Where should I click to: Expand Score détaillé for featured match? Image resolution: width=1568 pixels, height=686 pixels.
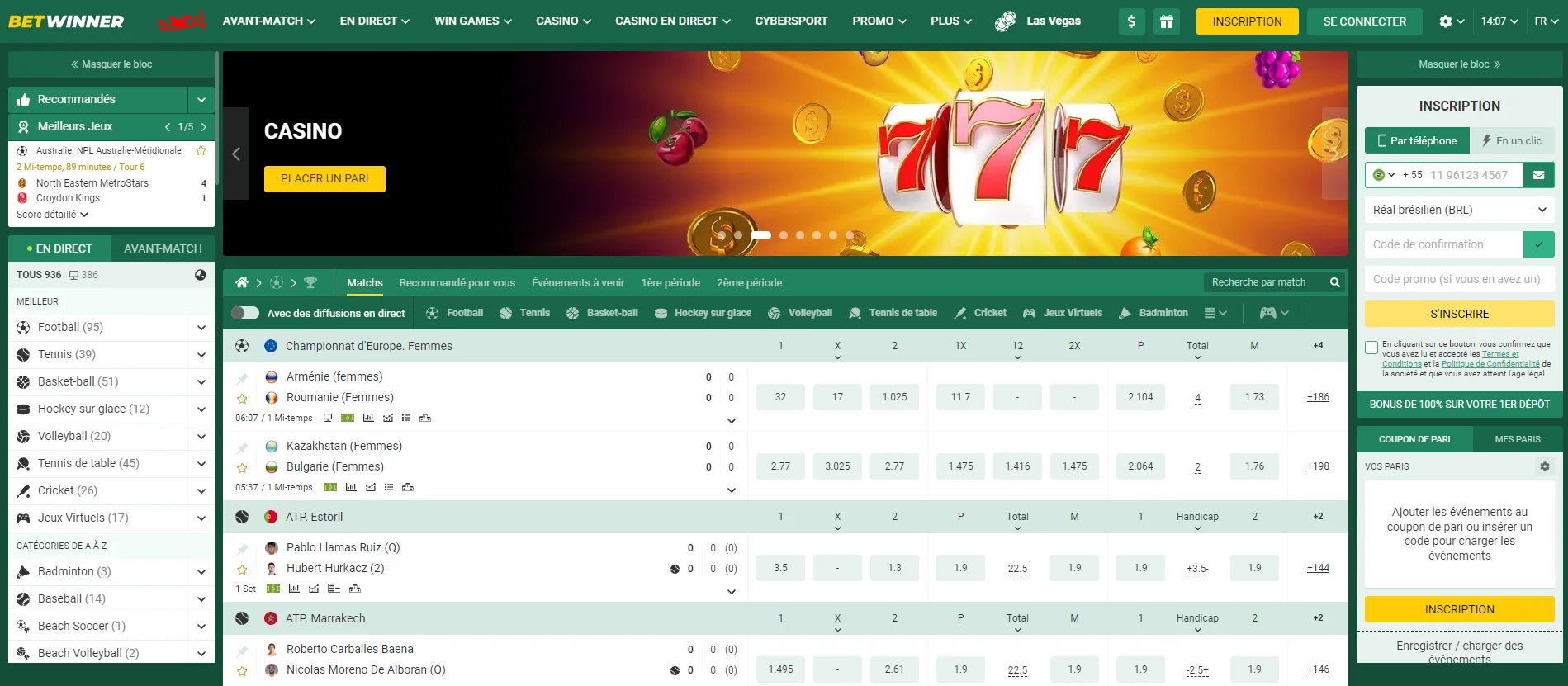pyautogui.click(x=52, y=215)
